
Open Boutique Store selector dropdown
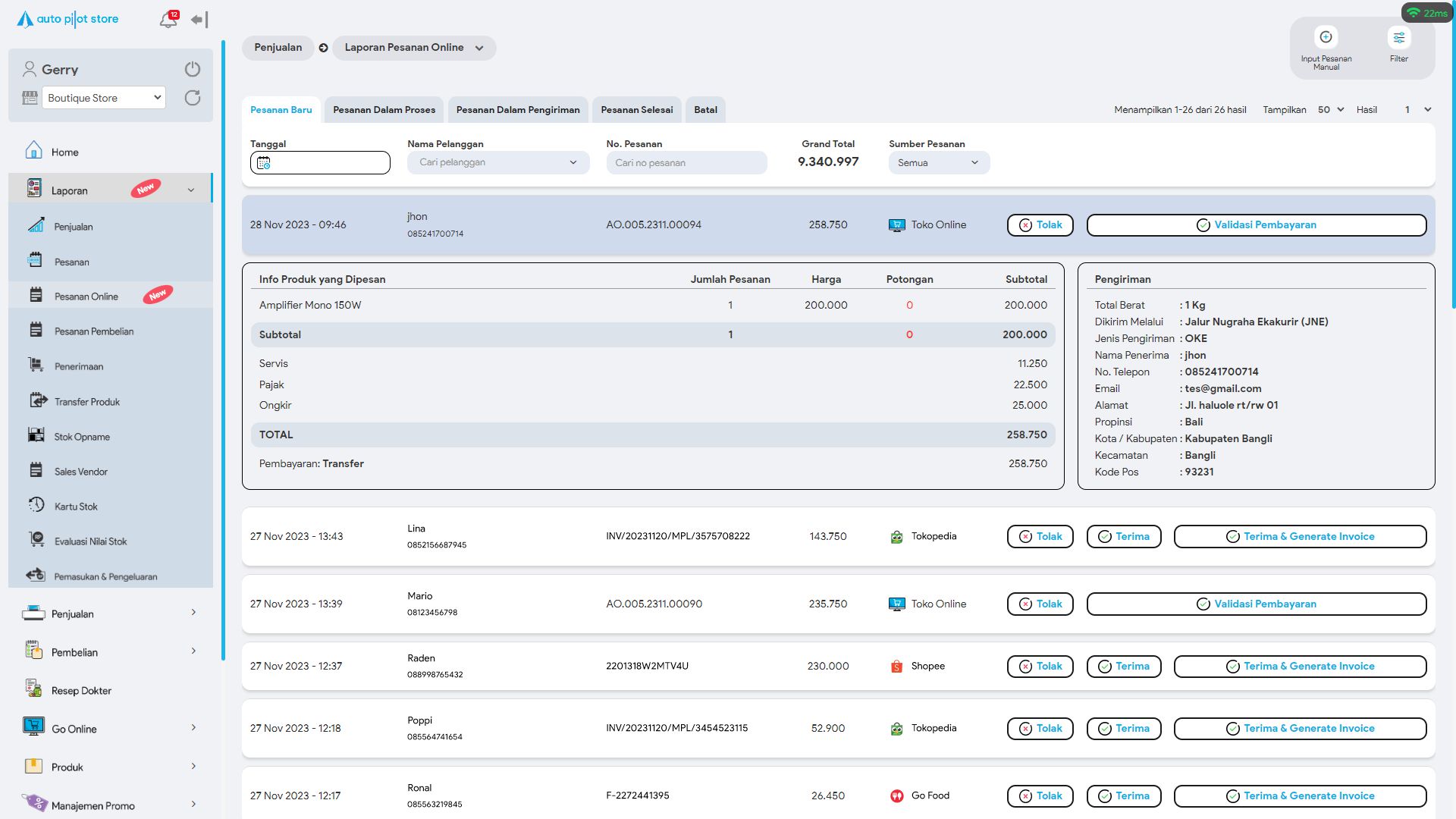tap(104, 98)
